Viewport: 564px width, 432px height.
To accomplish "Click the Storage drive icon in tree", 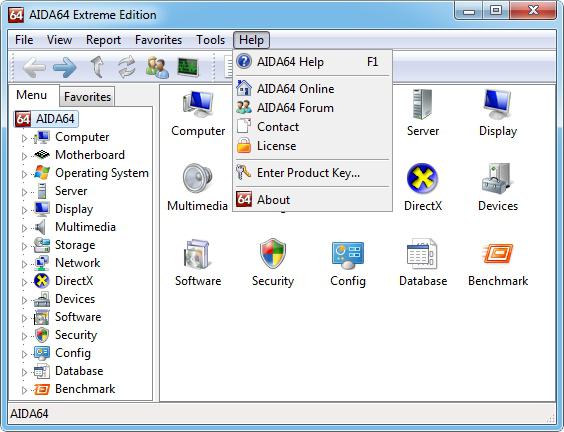I will pos(42,245).
